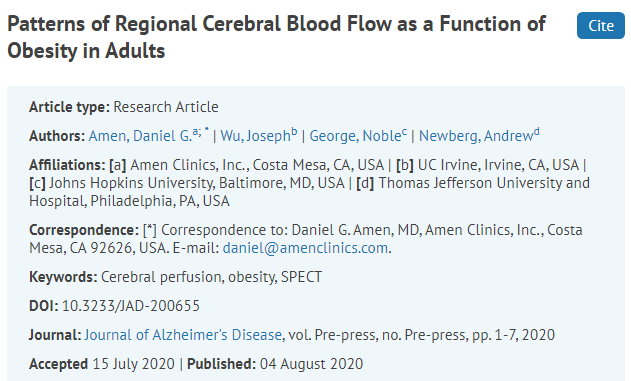Click the Research Article type text
Image resolution: width=631 pixels, height=381 pixels.
pos(166,107)
